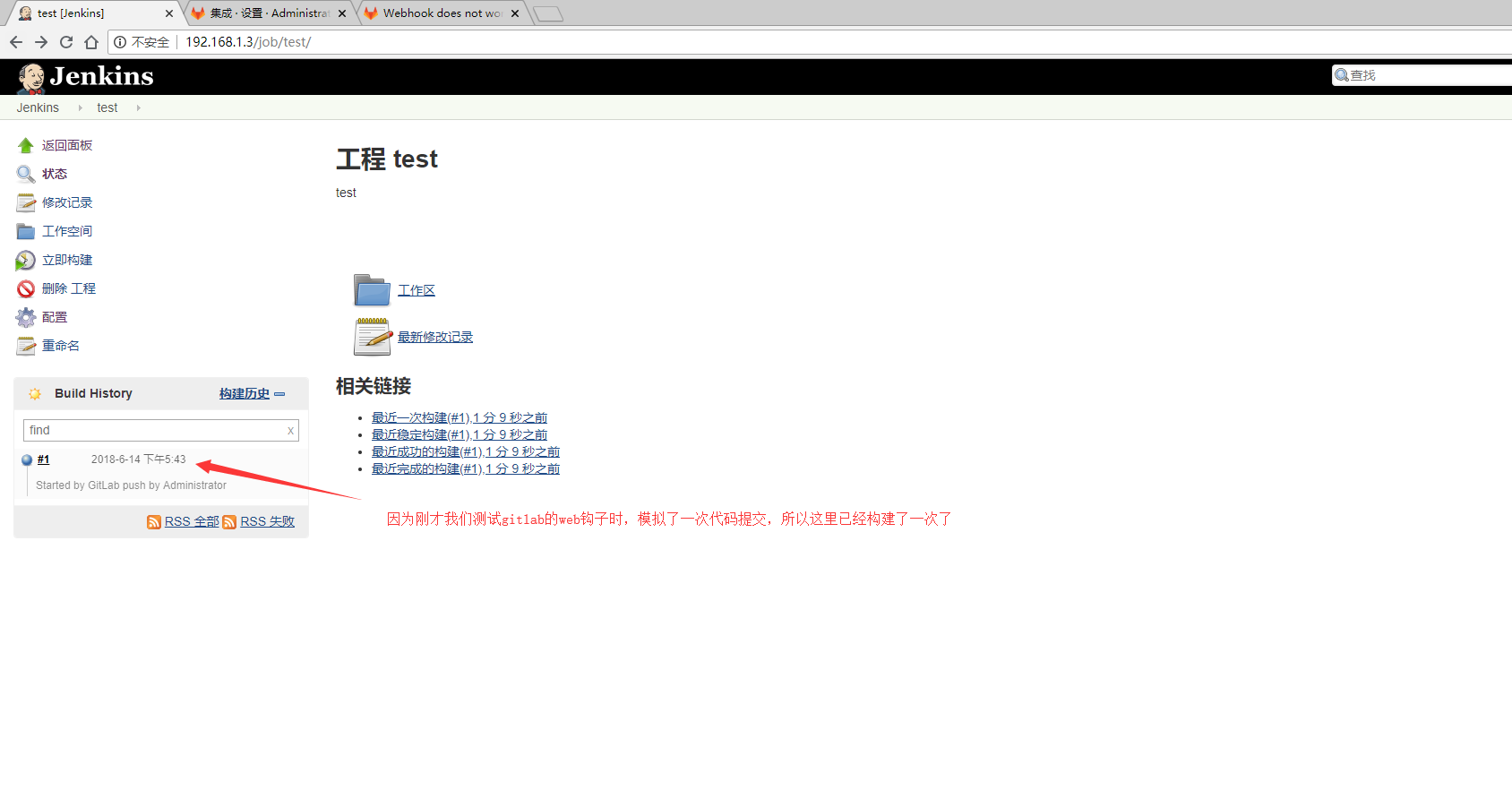
Task: Click the Jenkins butler logo icon
Action: (x=31, y=79)
